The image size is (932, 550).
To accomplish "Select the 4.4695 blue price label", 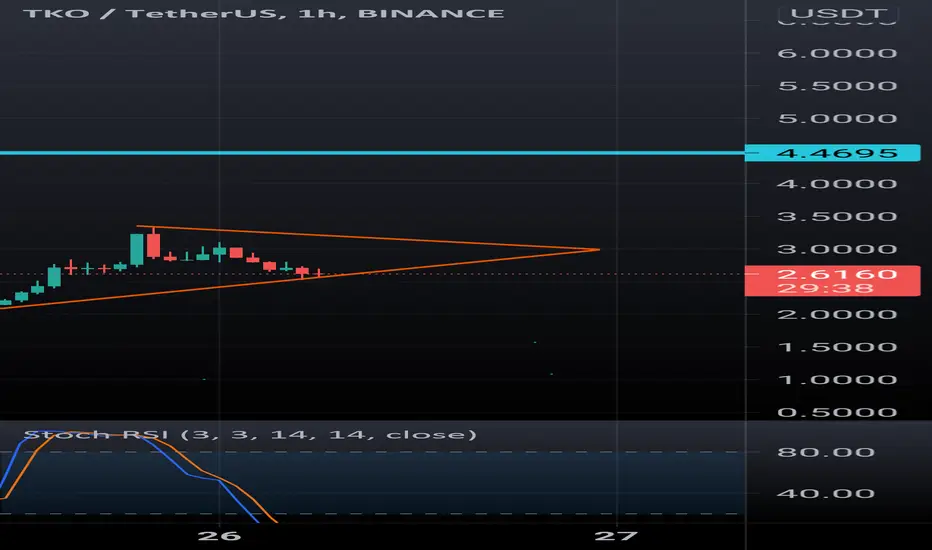I will click(832, 153).
